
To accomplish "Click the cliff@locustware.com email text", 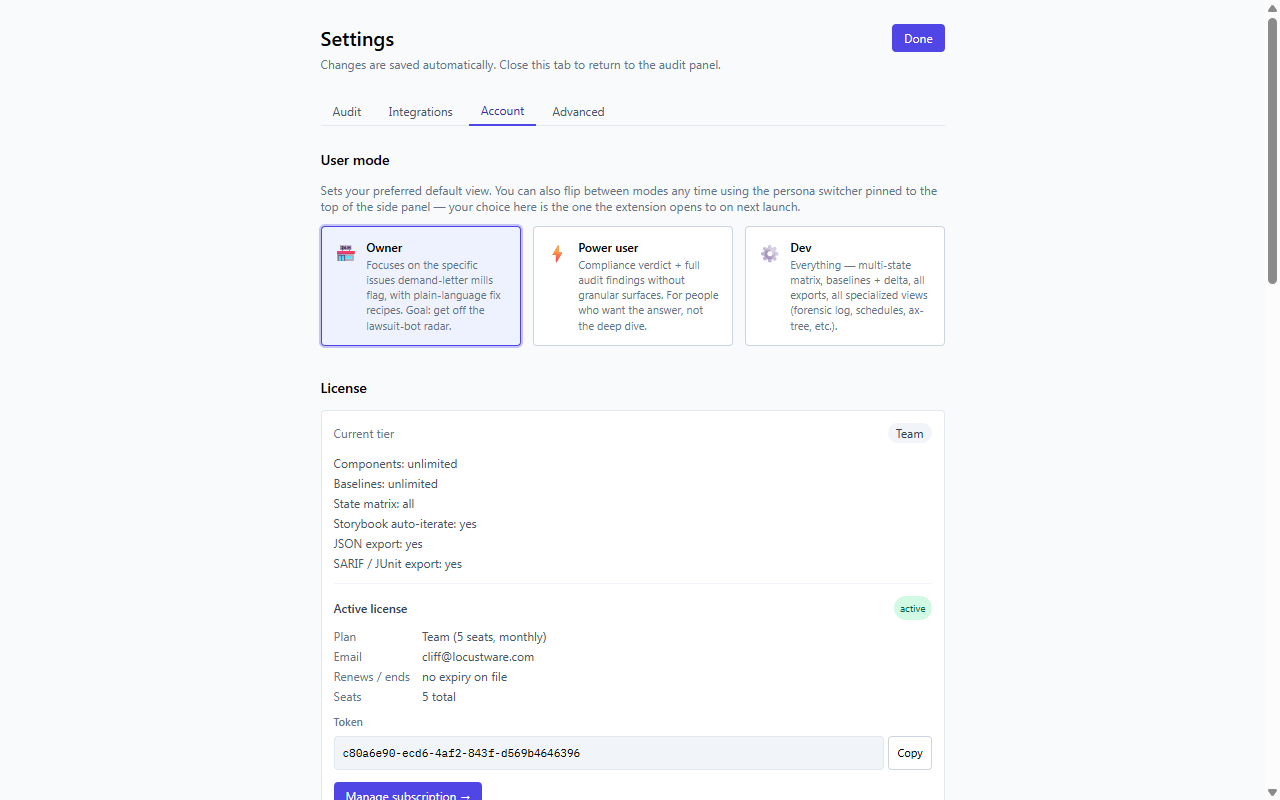I will tap(478, 657).
